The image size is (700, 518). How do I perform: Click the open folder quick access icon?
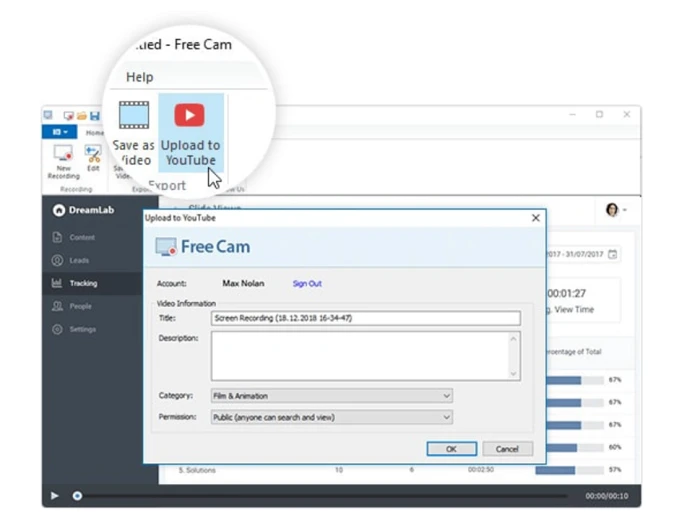coord(82,116)
